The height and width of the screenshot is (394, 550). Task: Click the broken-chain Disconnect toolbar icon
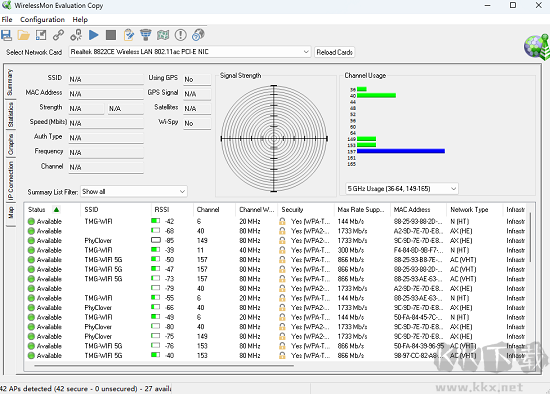76,35
